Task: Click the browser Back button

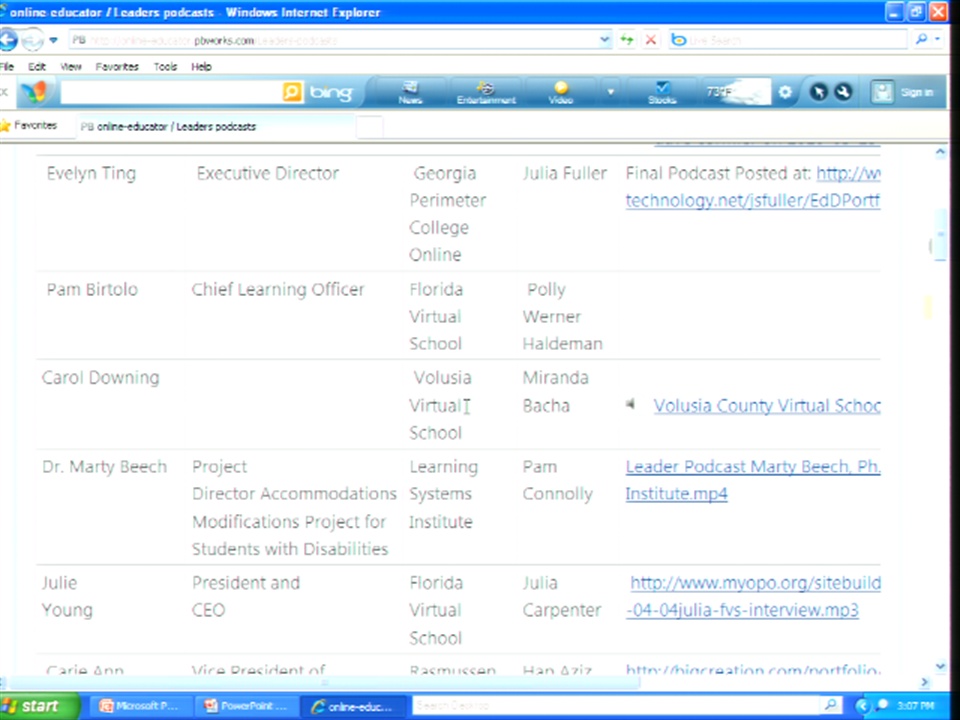Action: click(8, 40)
